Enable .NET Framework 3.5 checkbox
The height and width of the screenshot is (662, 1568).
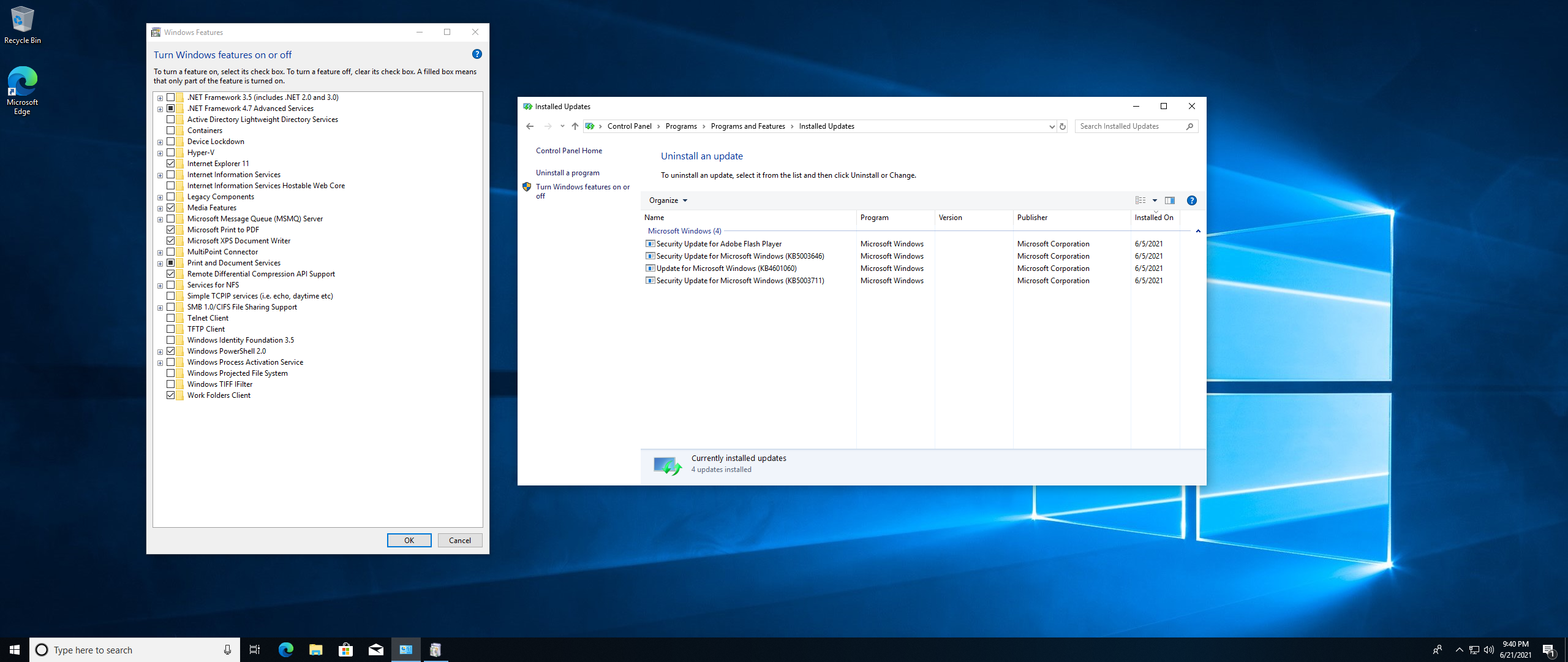(171, 97)
